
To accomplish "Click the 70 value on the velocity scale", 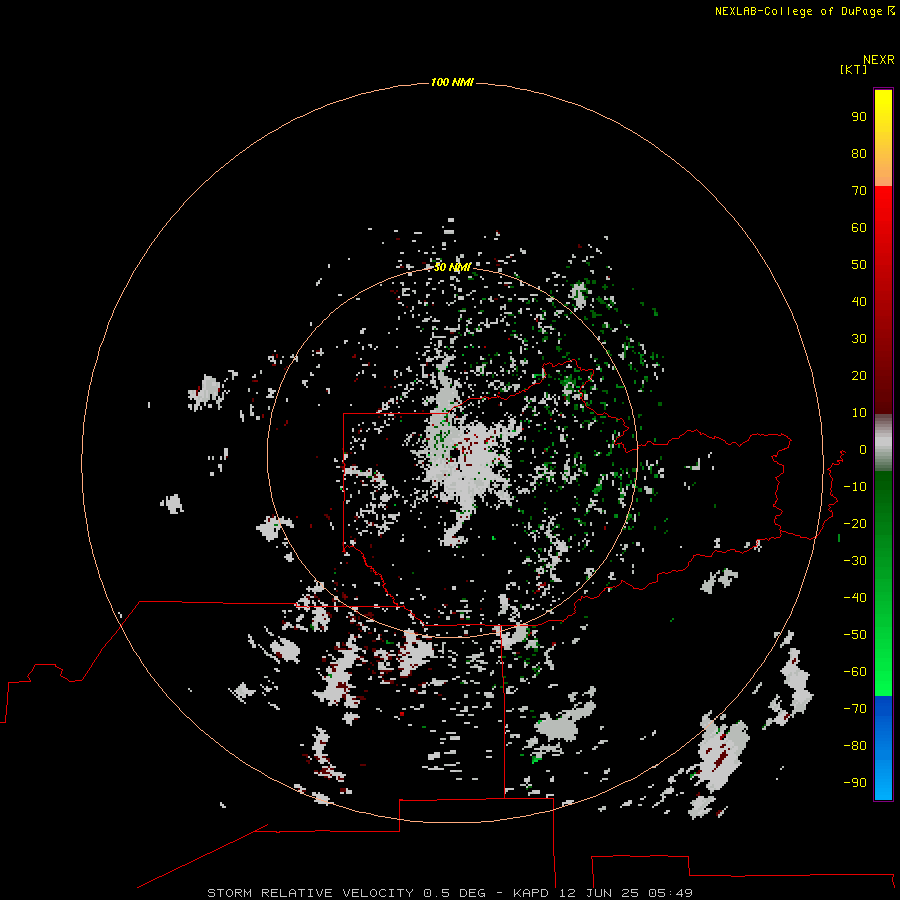I will click(859, 191).
